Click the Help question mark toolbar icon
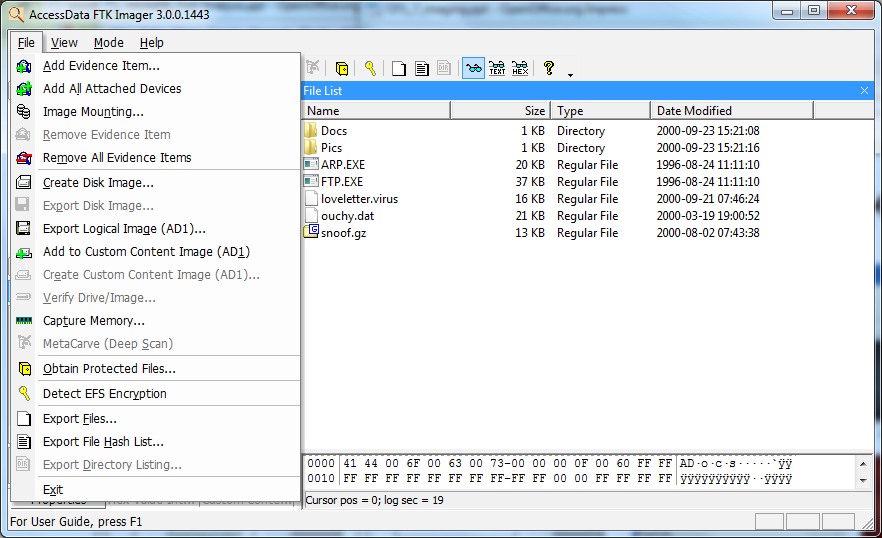 pyautogui.click(x=549, y=68)
